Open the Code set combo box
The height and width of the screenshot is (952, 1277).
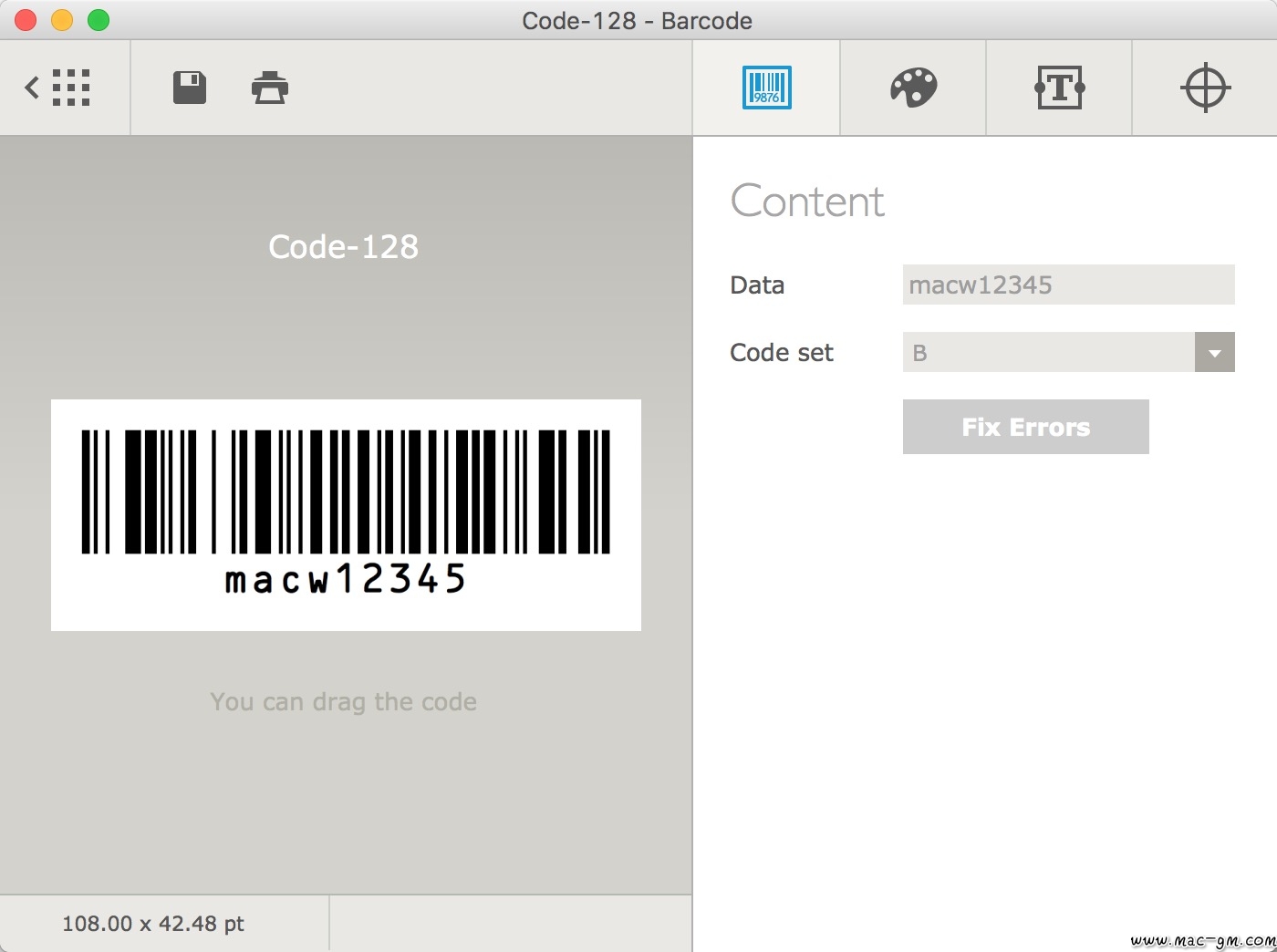pyautogui.click(x=1068, y=352)
